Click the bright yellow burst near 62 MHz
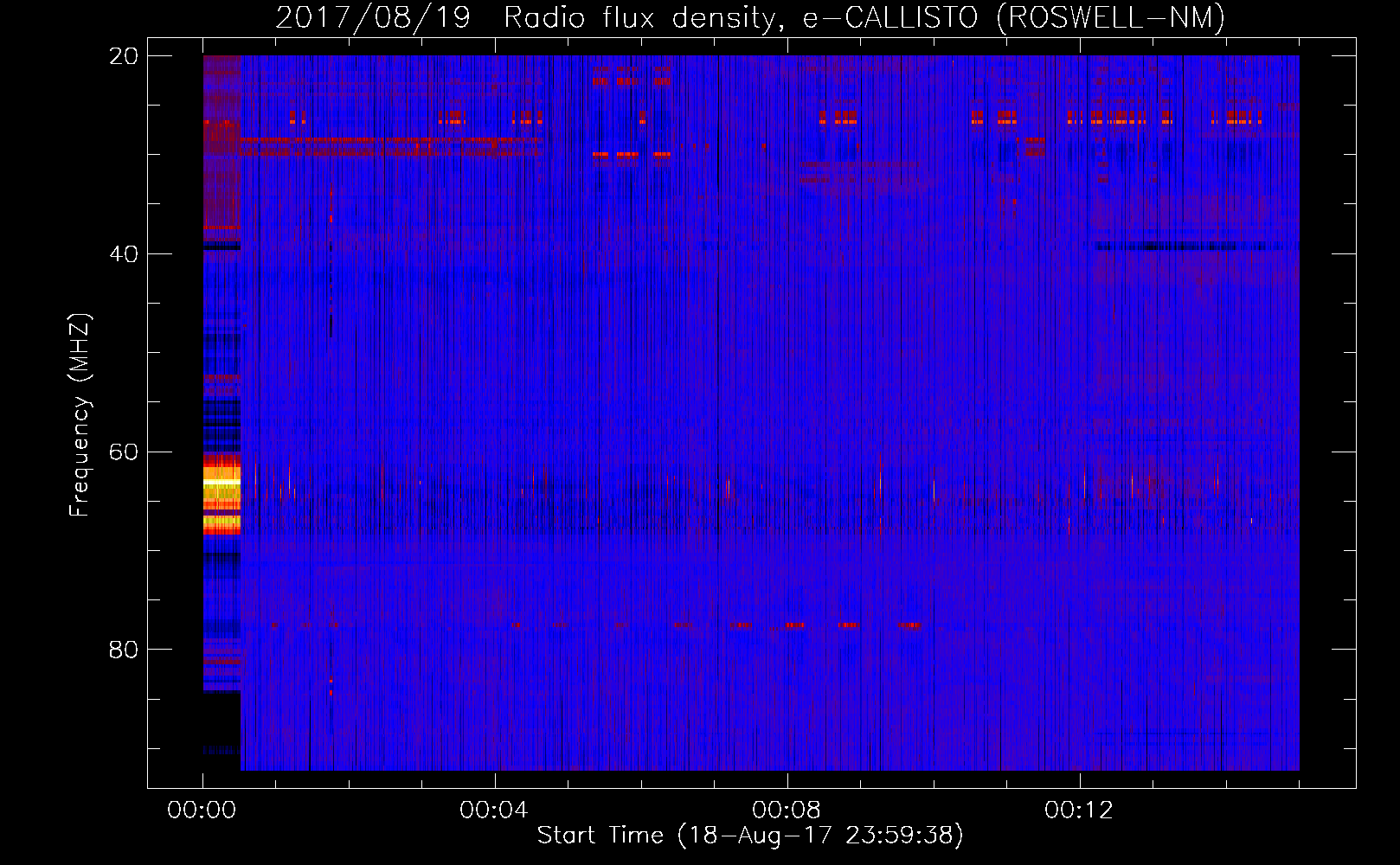 pos(222,495)
